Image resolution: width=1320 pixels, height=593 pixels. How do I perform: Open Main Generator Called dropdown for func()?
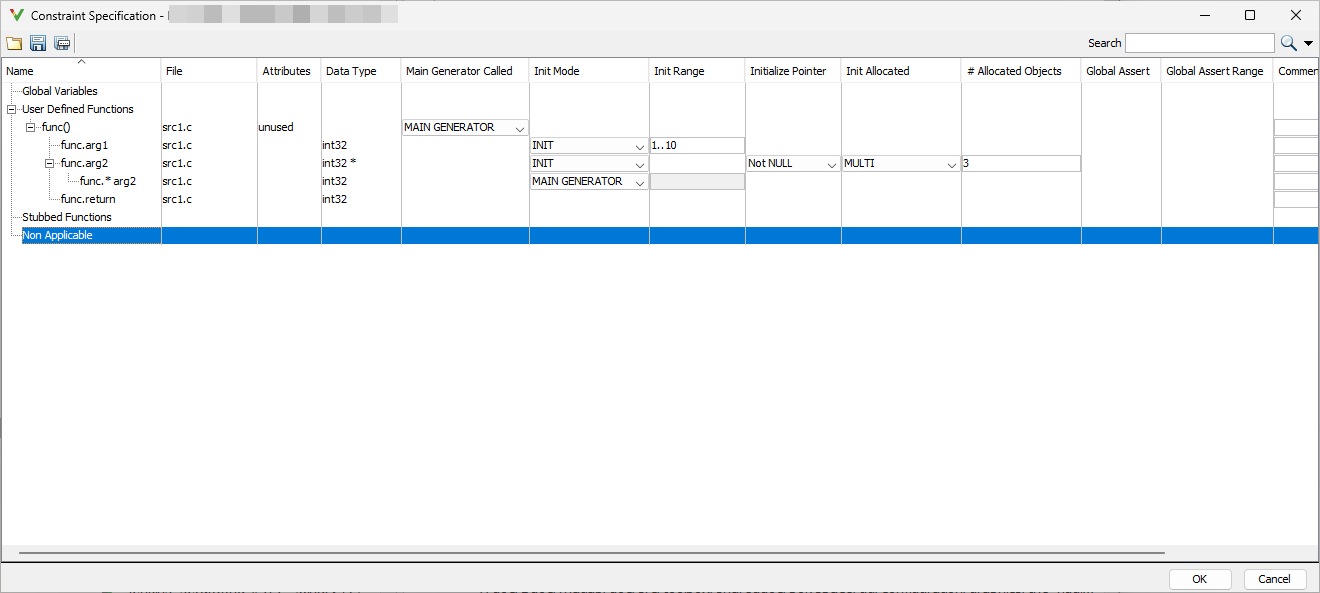tap(519, 128)
